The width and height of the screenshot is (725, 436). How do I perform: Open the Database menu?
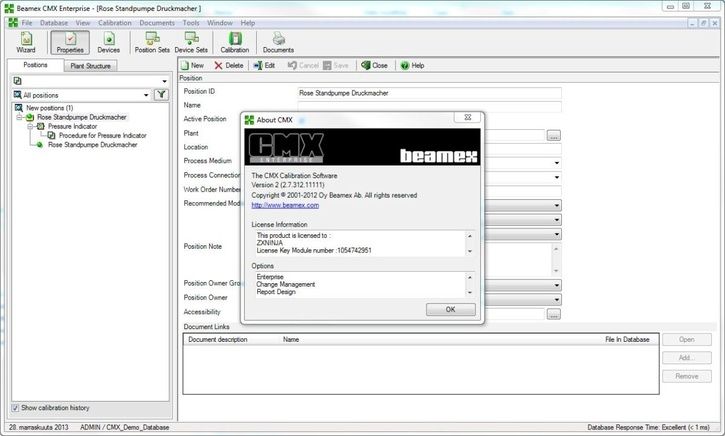tap(54, 23)
